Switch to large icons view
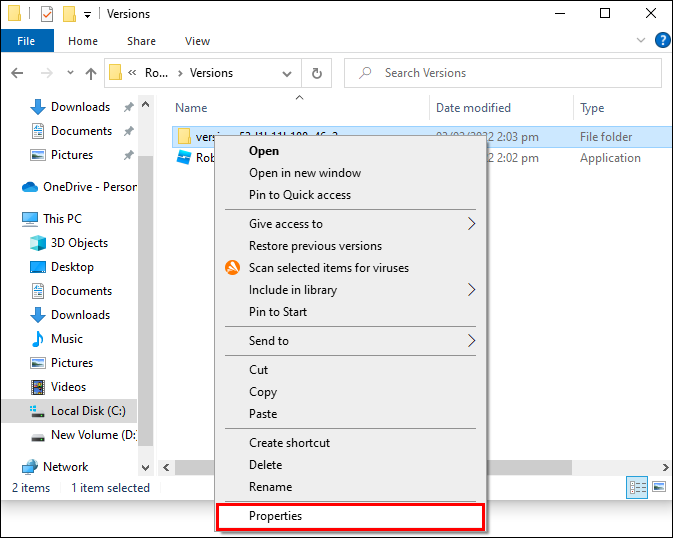Screen dimensions: 673x538 coord(657,488)
